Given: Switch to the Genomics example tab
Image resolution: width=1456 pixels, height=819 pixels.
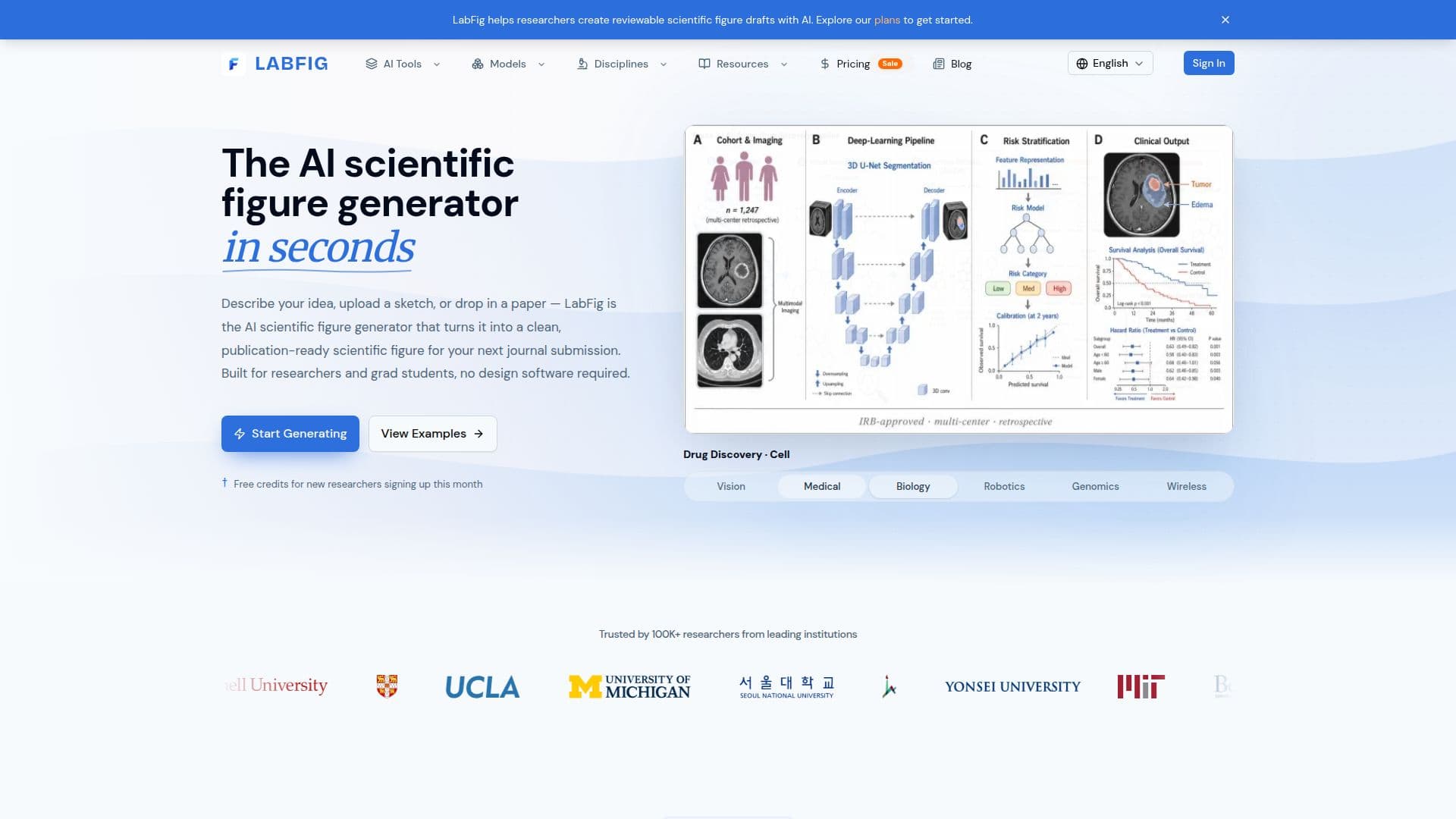Looking at the screenshot, I should 1095,486.
